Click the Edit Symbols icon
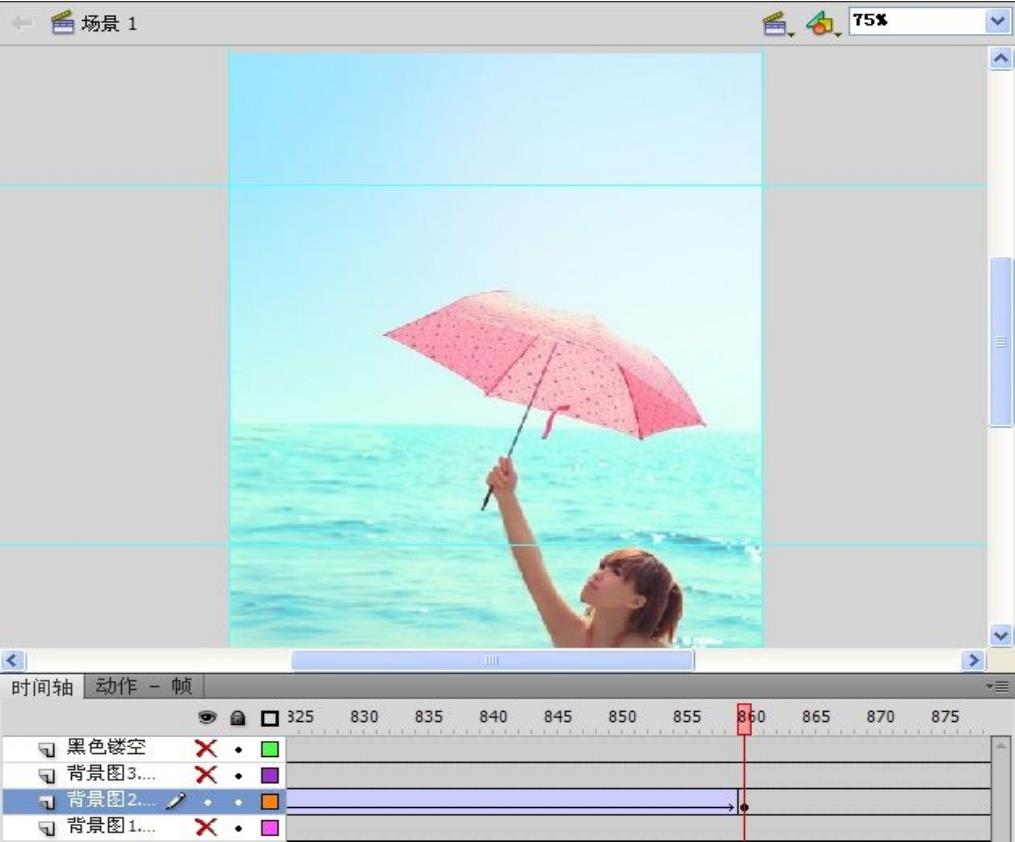Image resolution: width=1015 pixels, height=842 pixels. pyautogui.click(x=820, y=23)
